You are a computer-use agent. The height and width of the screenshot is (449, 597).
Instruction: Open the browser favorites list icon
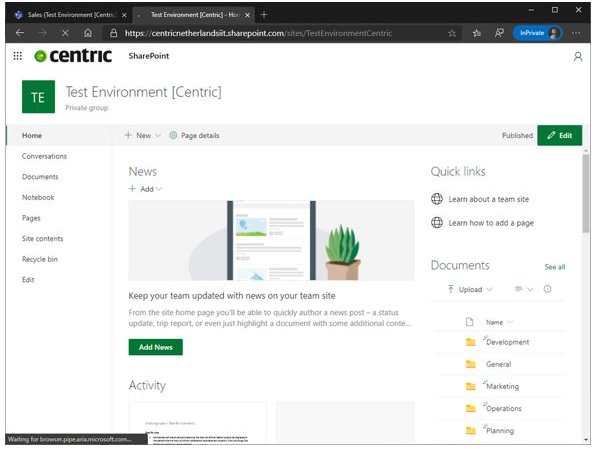(476, 34)
